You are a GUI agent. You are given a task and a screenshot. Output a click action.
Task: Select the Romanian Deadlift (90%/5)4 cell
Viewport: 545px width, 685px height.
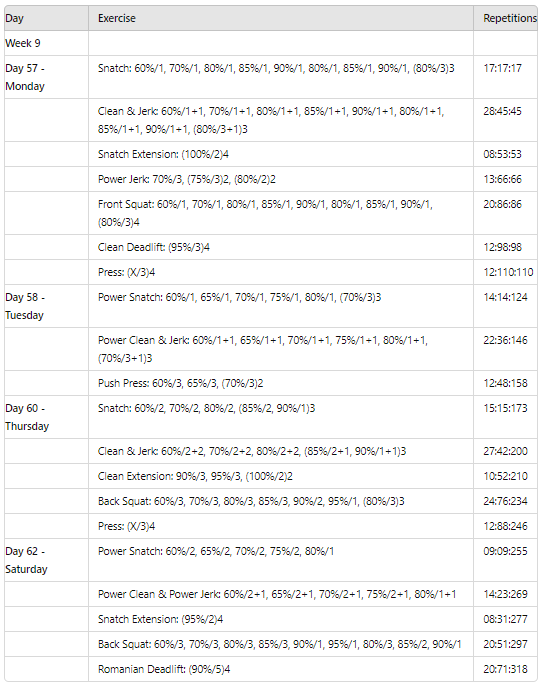click(x=281, y=669)
